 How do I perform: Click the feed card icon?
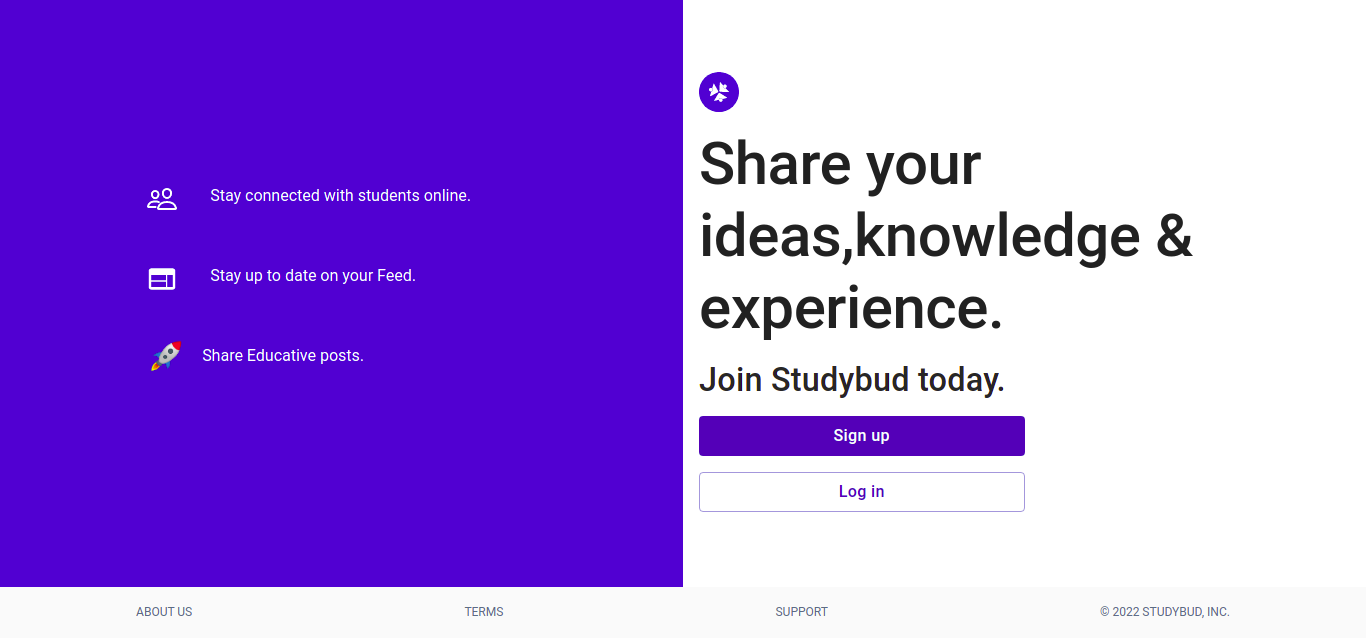(162, 279)
